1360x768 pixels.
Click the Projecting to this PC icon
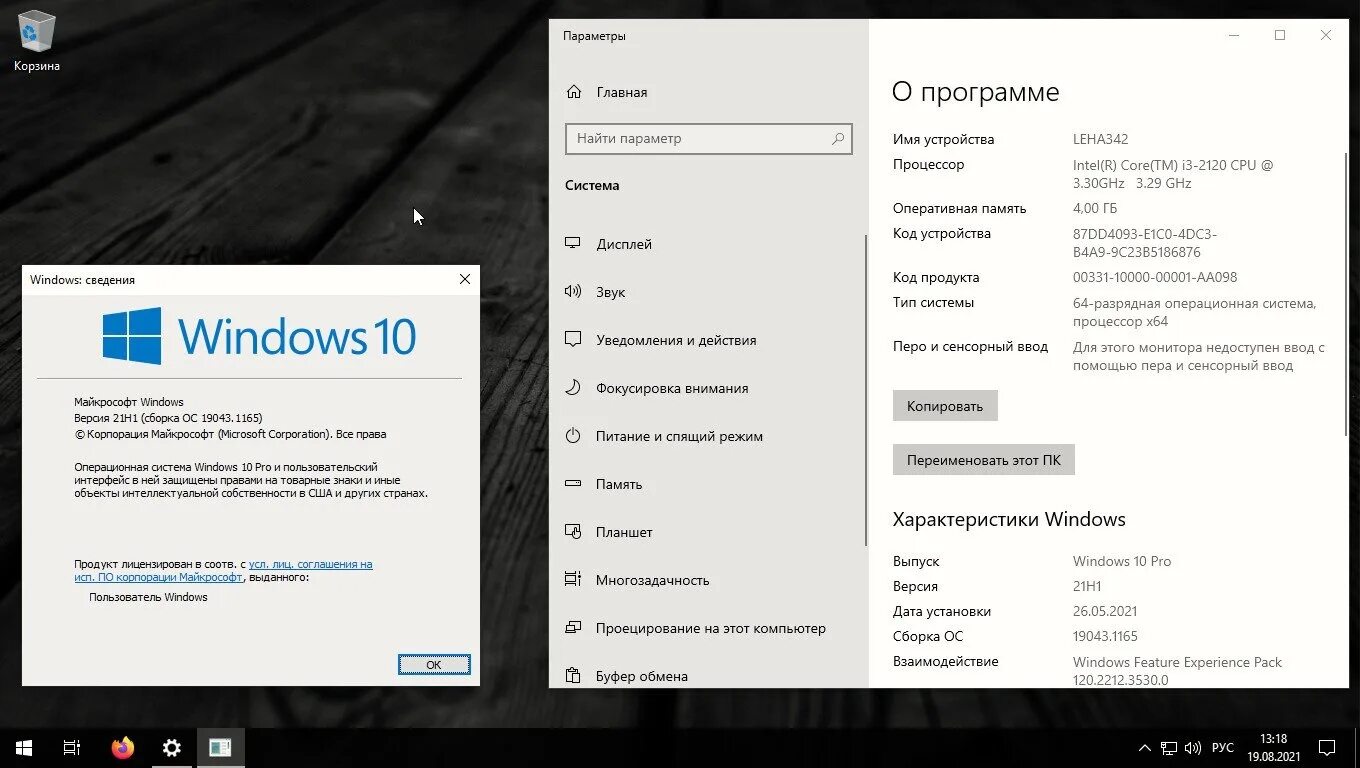pyautogui.click(x=573, y=628)
